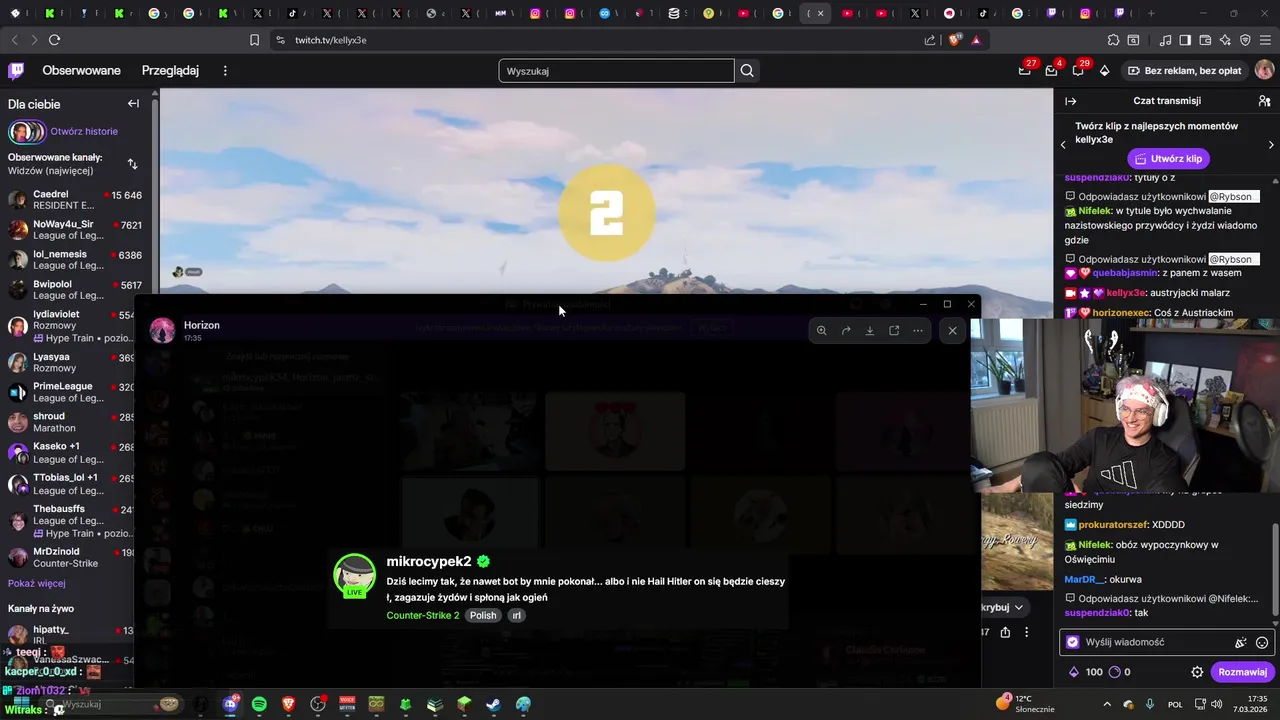Open image in browser from Discord viewer
Screen dimensions: 1280x720
pos(894,331)
